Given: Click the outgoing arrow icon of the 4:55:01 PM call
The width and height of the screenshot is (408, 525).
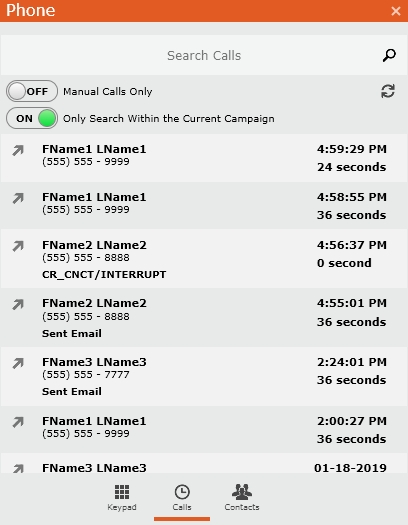Looking at the screenshot, I should [x=18, y=304].
